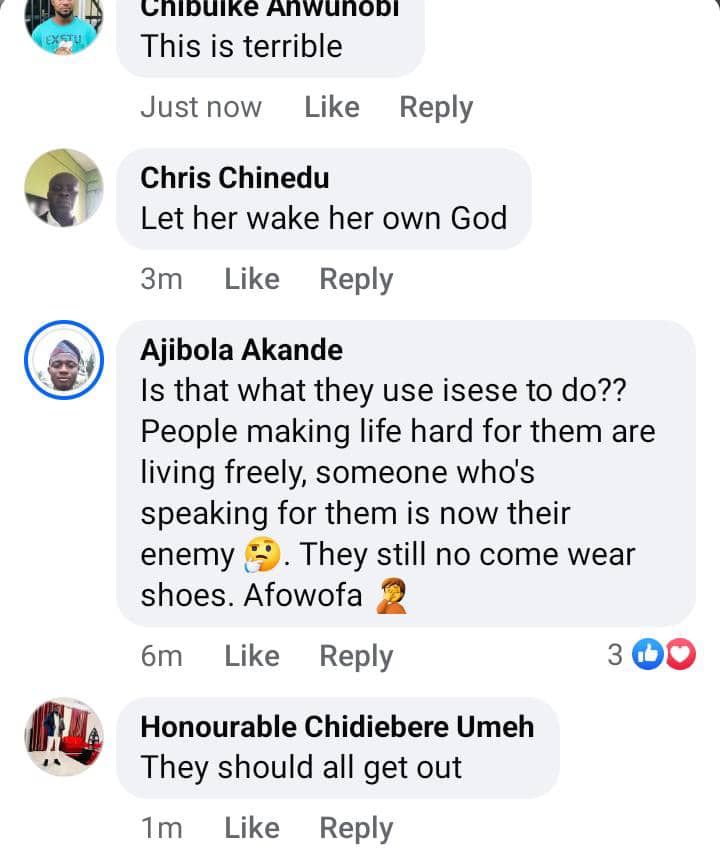Open Ajibola Akande's profile picture with blue ring
The width and height of the screenshot is (720, 859).
[63, 360]
